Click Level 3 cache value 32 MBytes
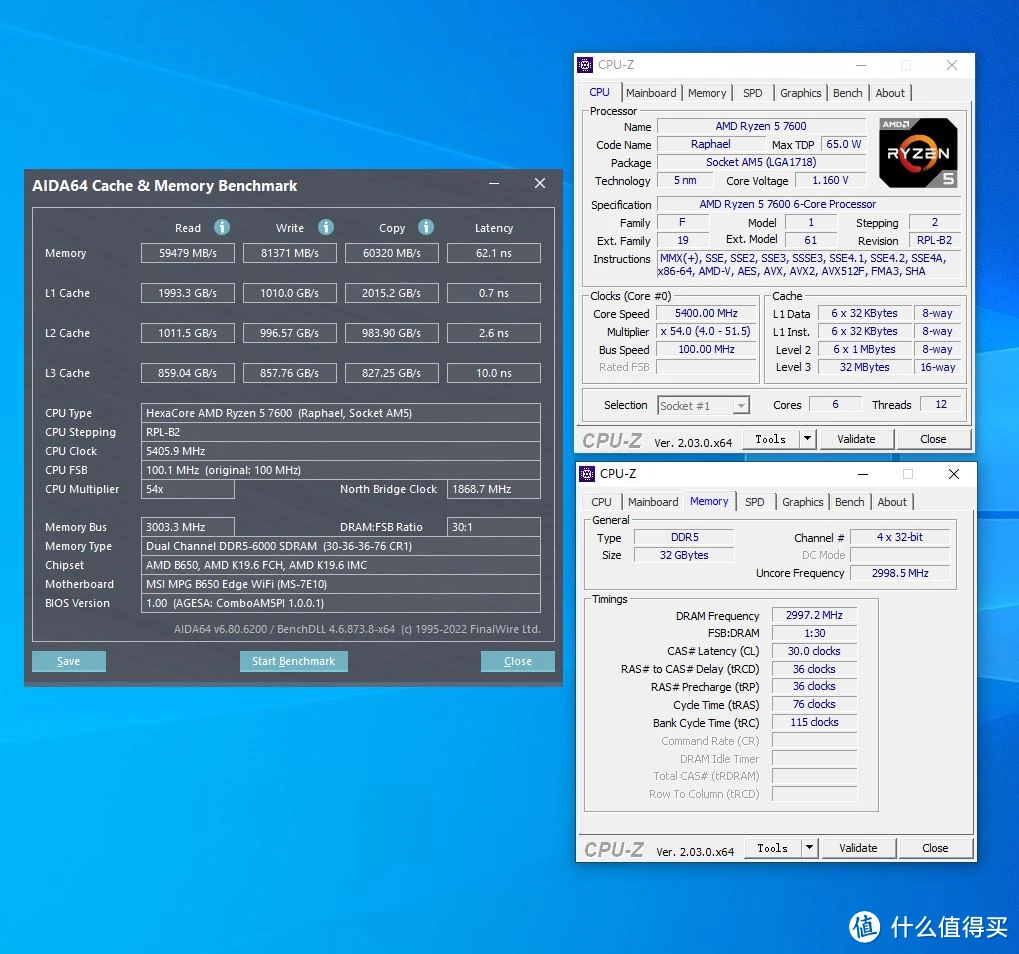Viewport: 1019px width, 954px height. click(864, 367)
